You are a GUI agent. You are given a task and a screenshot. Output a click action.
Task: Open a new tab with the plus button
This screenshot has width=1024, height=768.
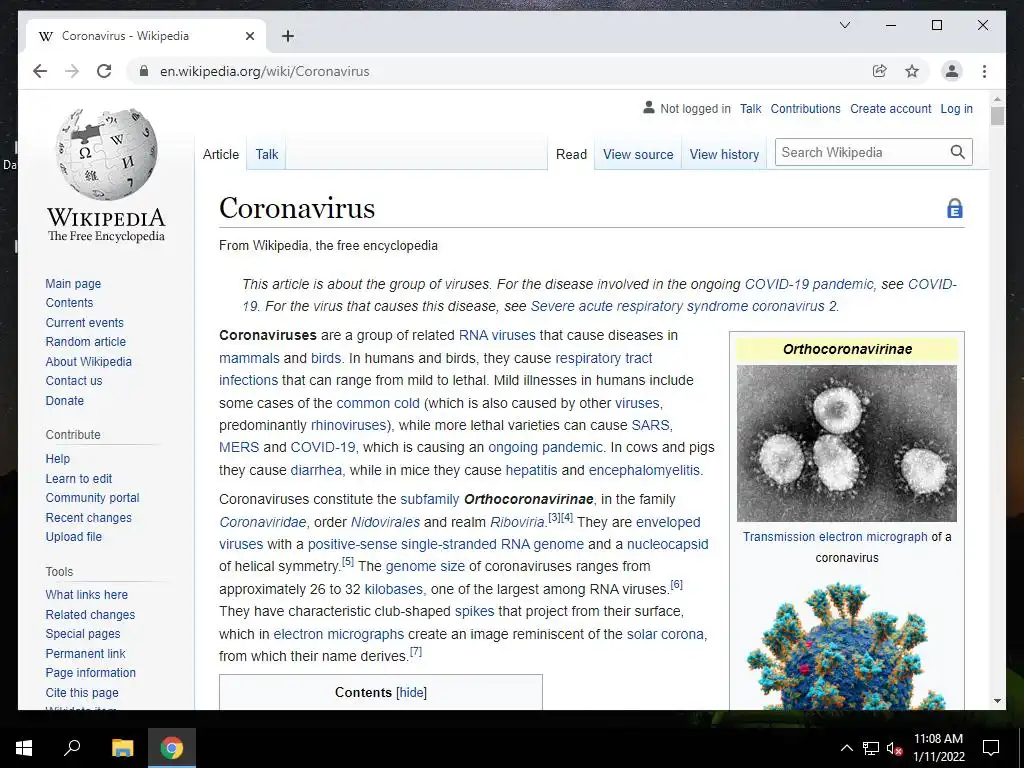(x=287, y=36)
